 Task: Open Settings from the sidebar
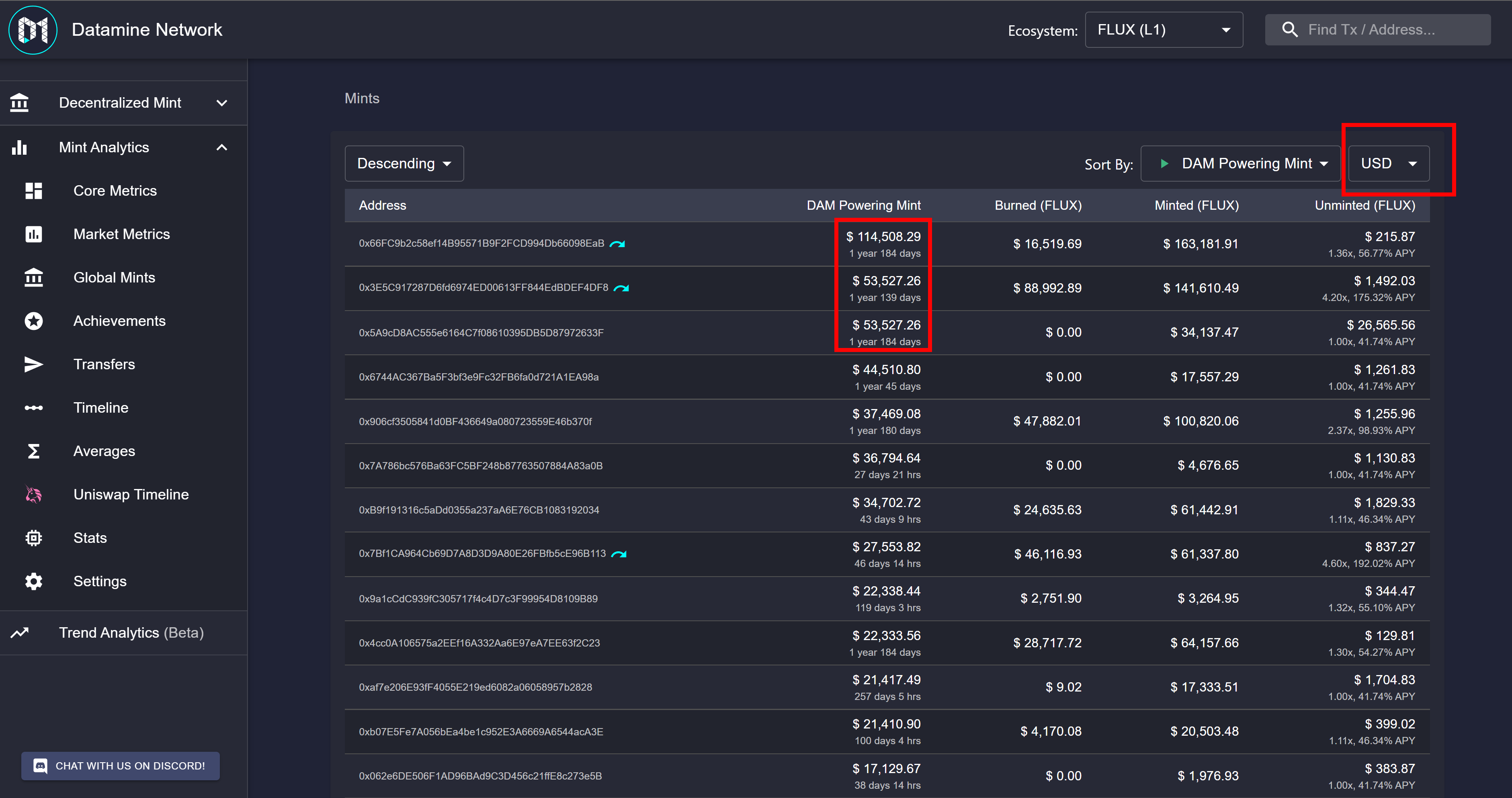(x=123, y=581)
